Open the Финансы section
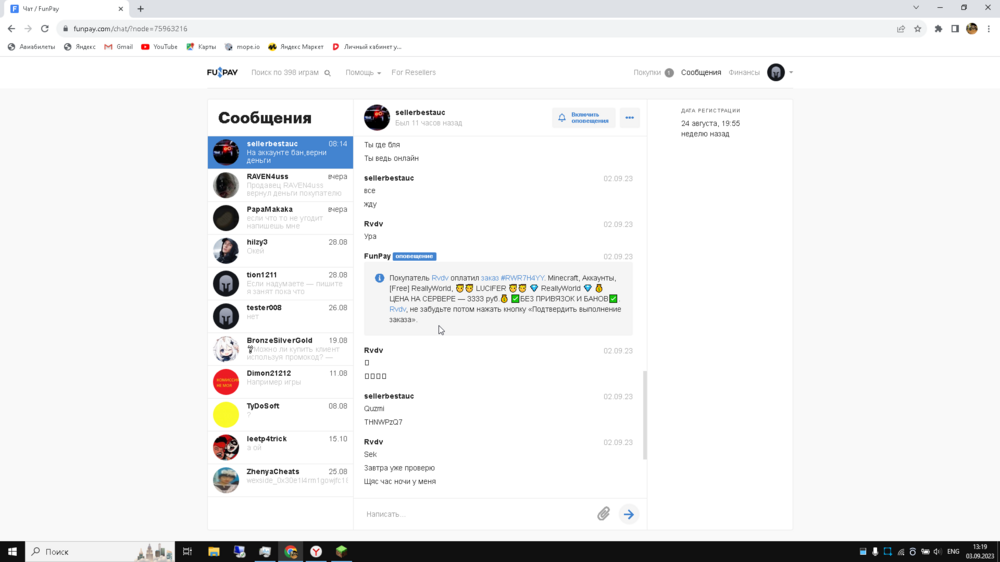 (x=744, y=72)
